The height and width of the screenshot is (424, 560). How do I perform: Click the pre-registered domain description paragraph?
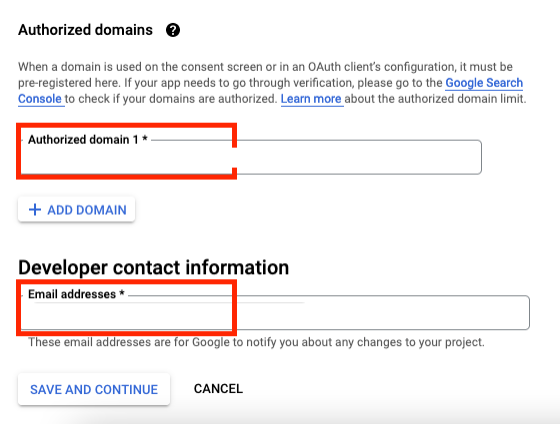[272, 83]
